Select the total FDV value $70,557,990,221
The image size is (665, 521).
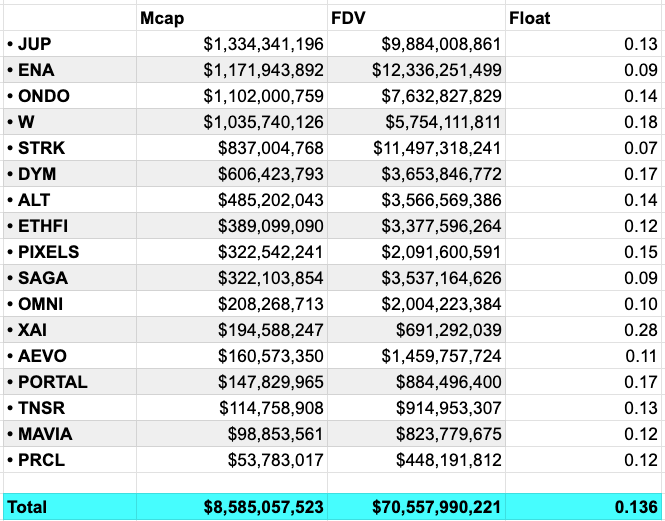(433, 507)
